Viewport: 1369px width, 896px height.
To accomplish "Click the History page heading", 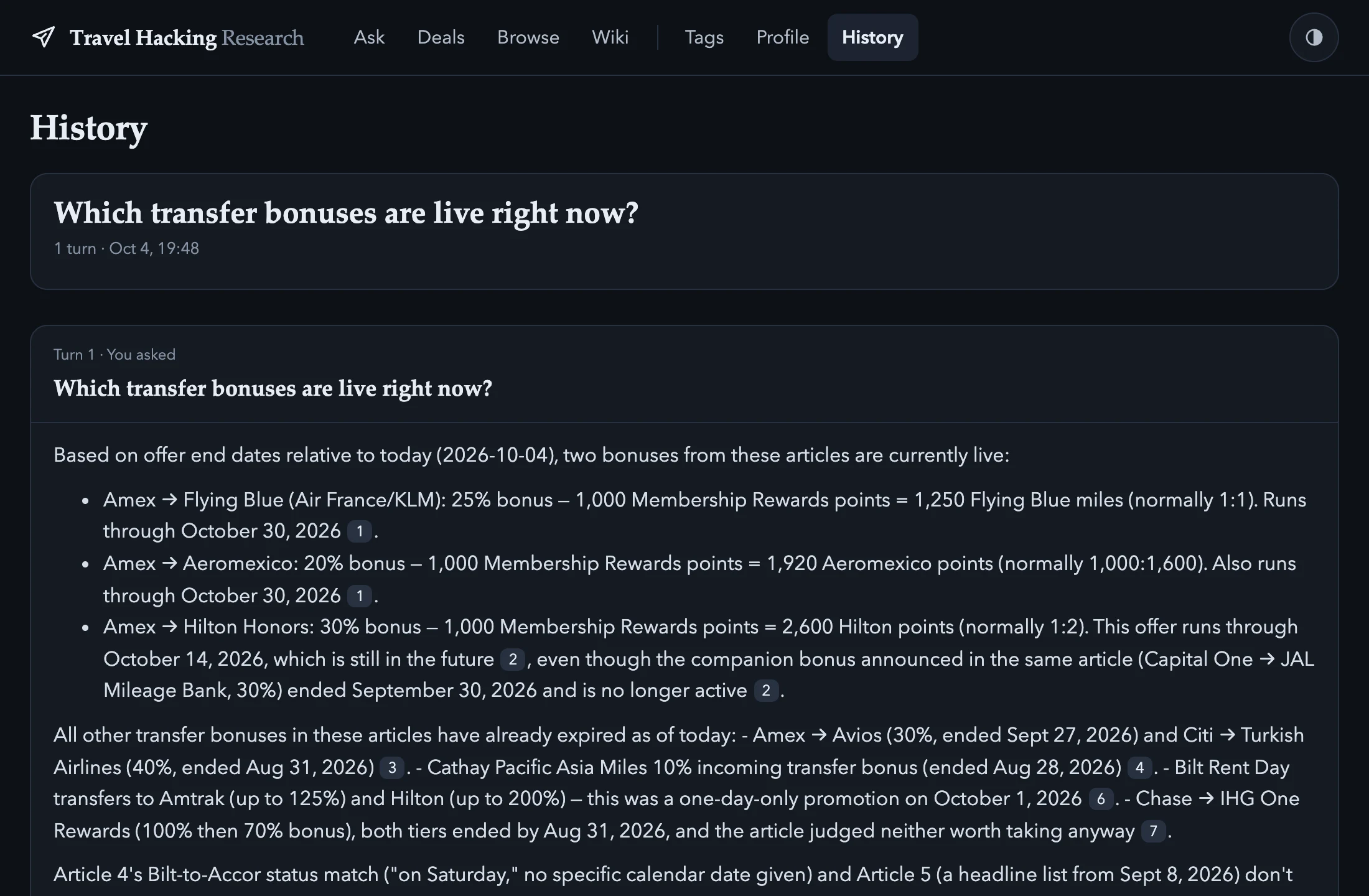I will pos(88,128).
